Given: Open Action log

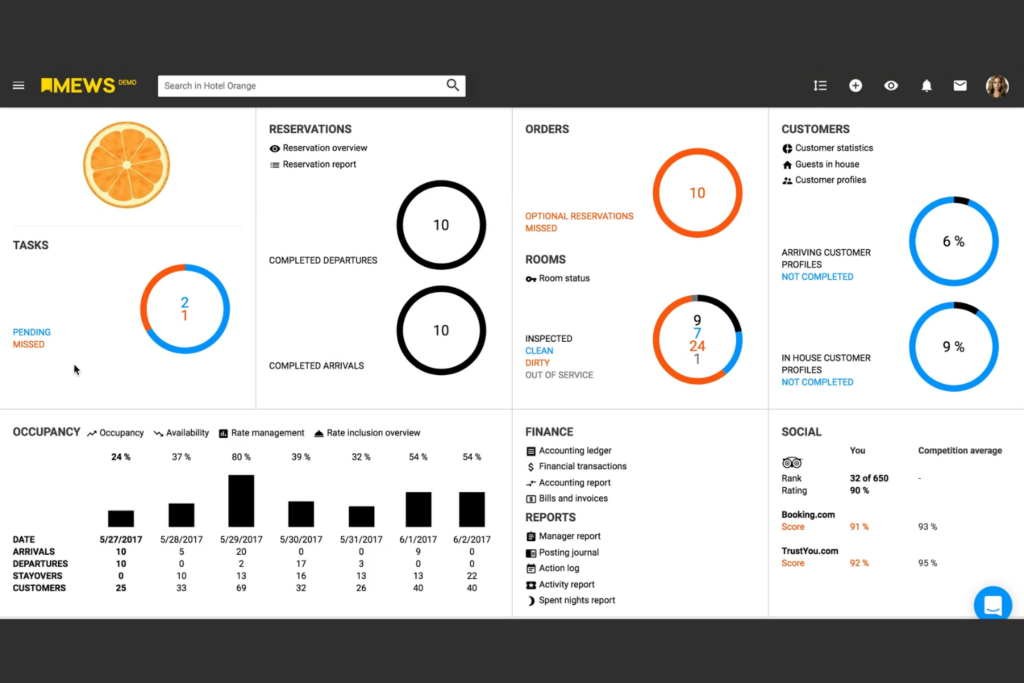Looking at the screenshot, I should pyautogui.click(x=559, y=568).
